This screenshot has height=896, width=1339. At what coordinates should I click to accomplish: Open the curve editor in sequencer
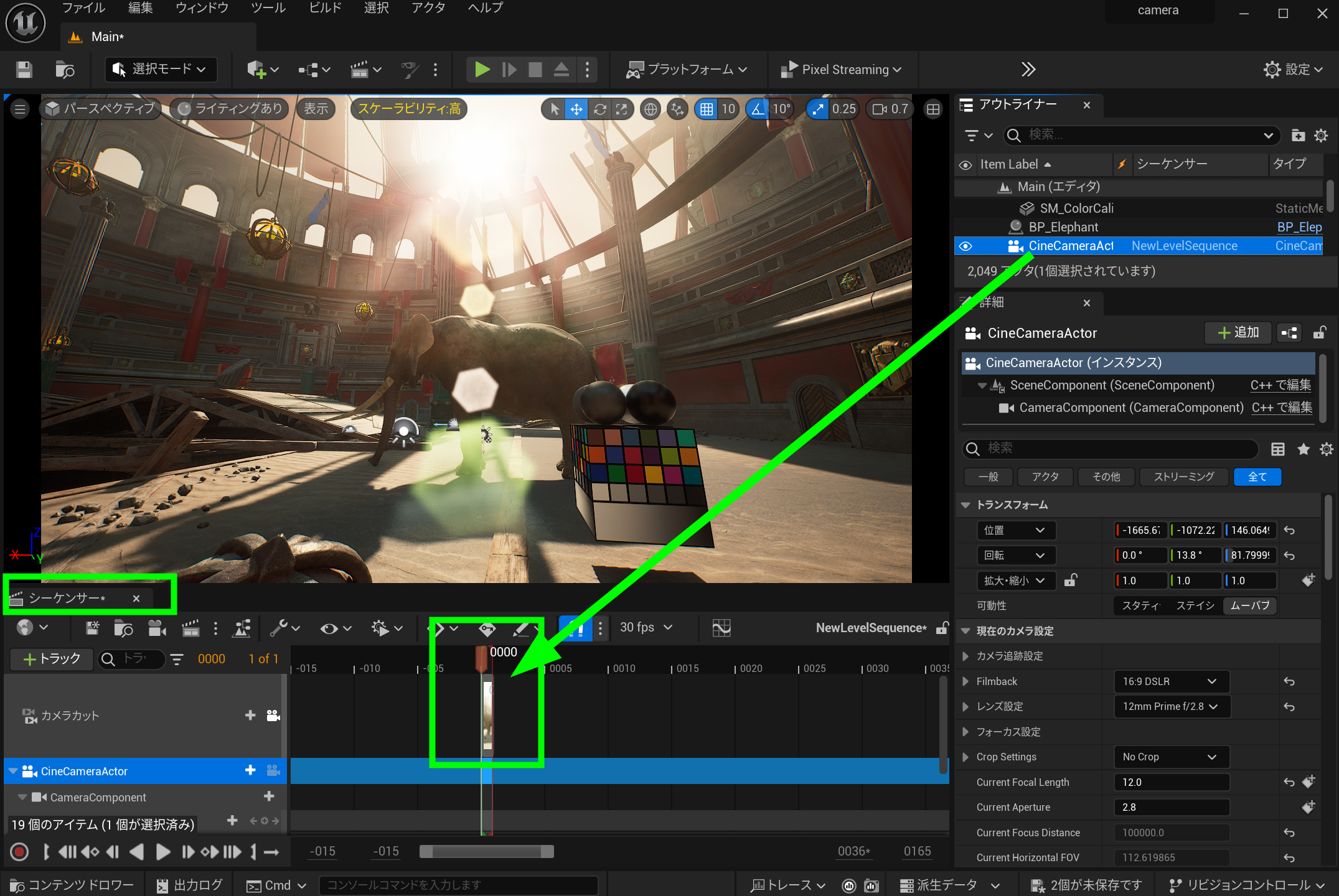721,628
